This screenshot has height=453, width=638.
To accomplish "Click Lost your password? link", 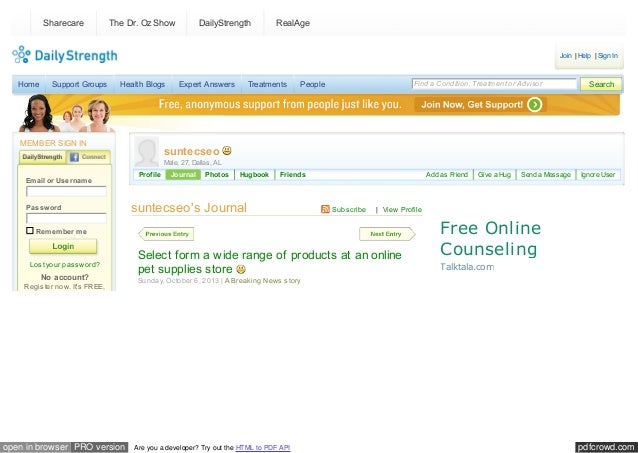I will [x=64, y=265].
